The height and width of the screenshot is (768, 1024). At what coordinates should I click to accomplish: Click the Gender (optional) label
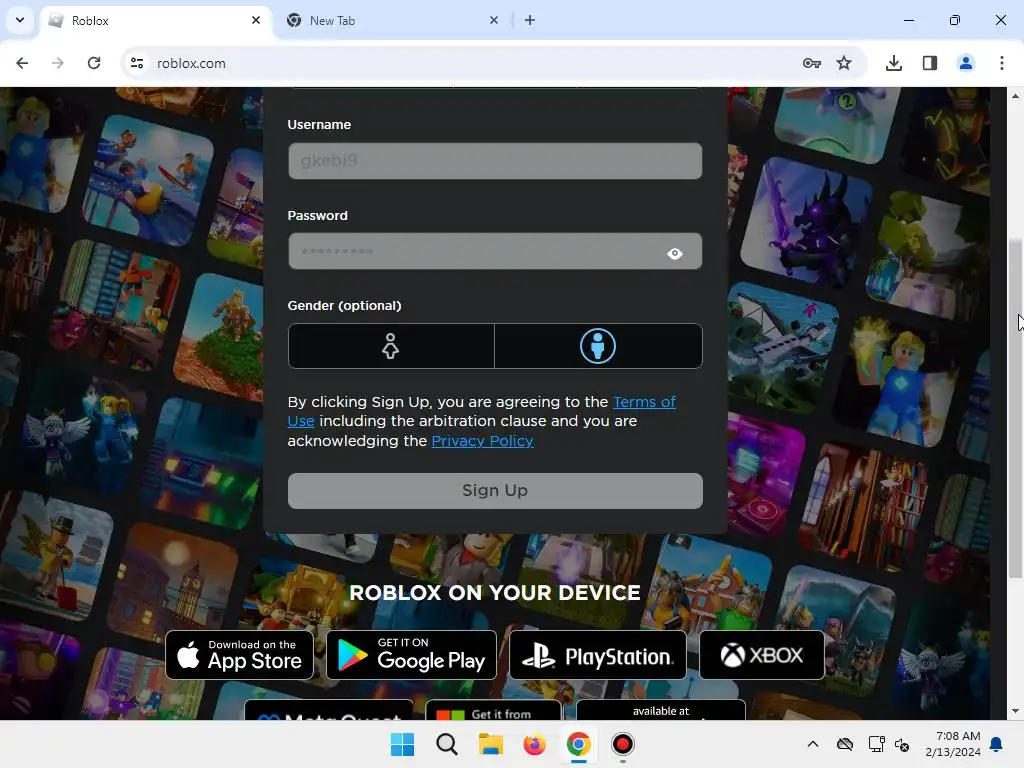click(x=344, y=306)
